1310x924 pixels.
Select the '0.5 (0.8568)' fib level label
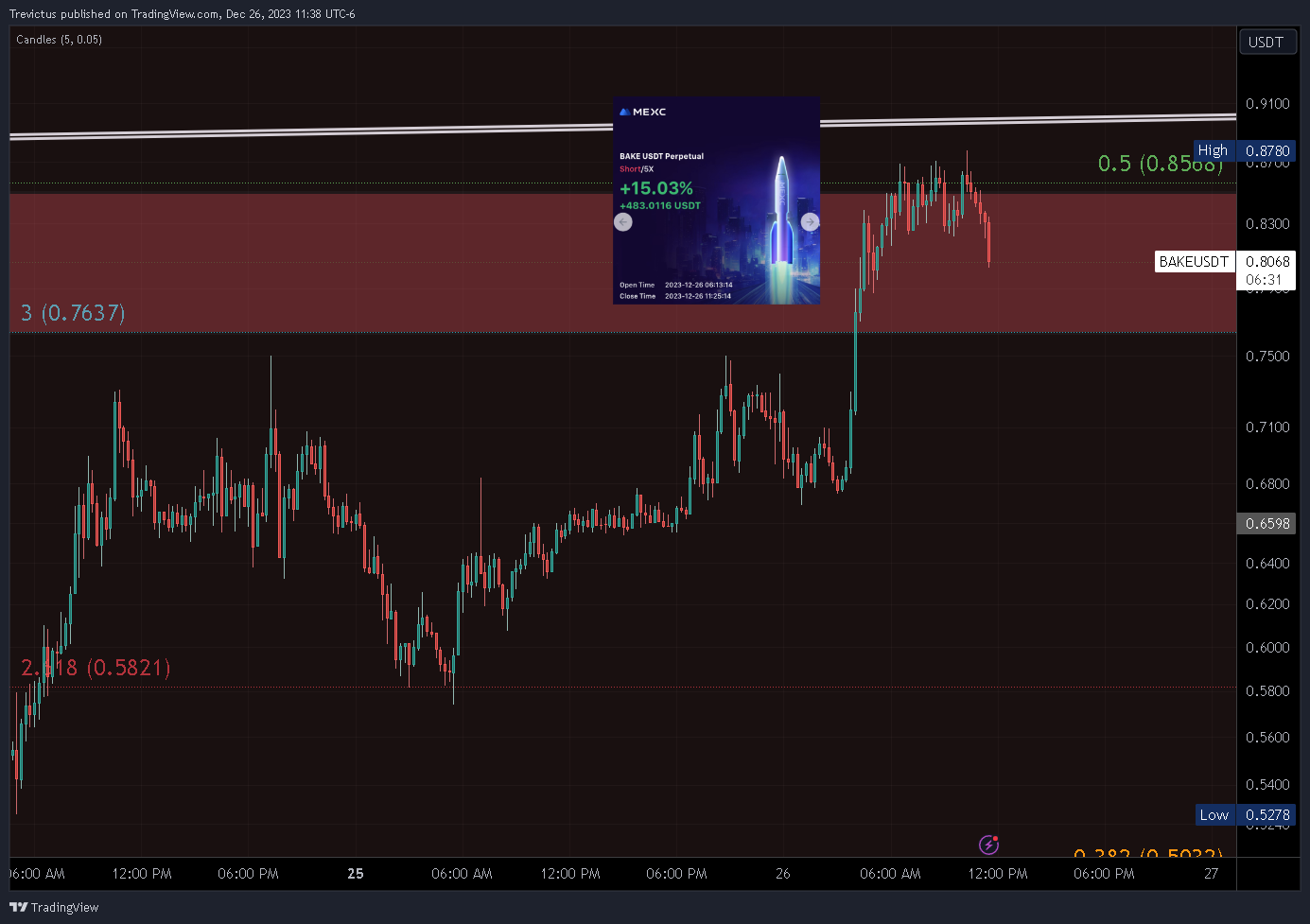tap(1161, 163)
